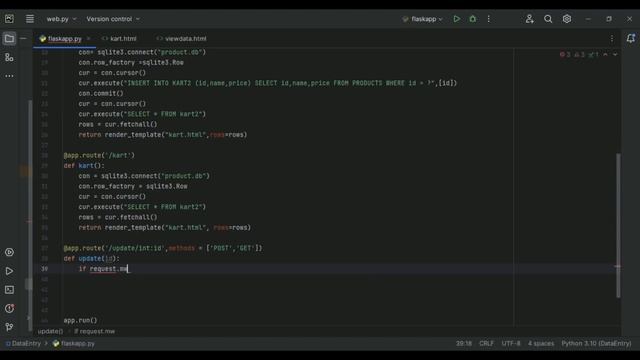Image resolution: width=640 pixels, height=360 pixels.
Task: Click the PyCharm app logo icon
Action: tap(9, 19)
